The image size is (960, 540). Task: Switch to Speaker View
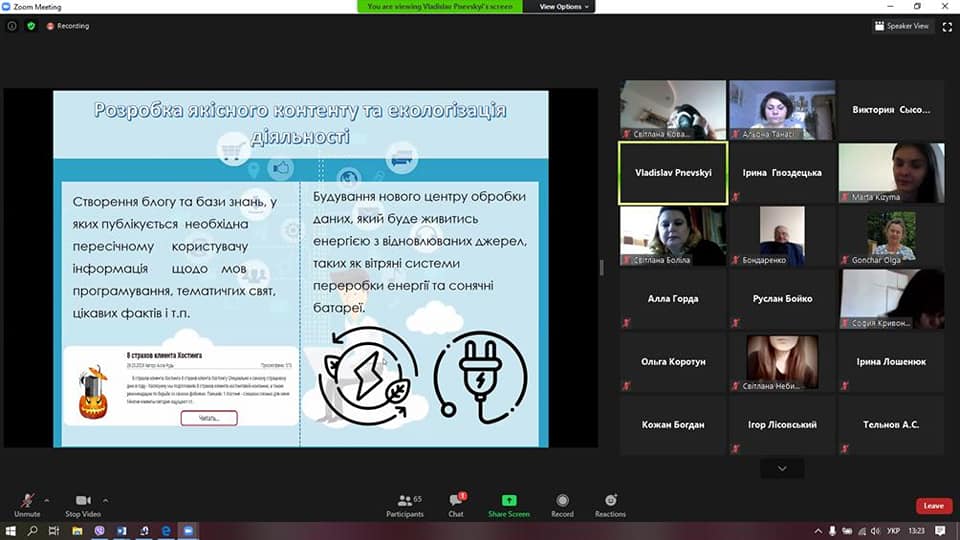[x=902, y=26]
